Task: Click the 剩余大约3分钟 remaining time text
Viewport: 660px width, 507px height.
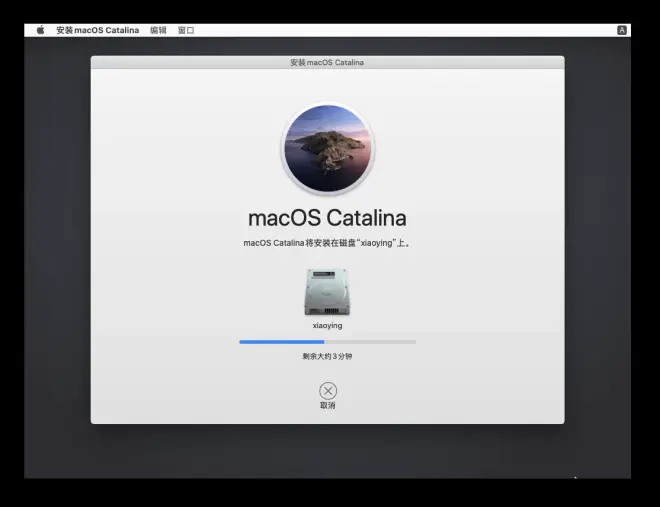Action: click(x=327, y=356)
